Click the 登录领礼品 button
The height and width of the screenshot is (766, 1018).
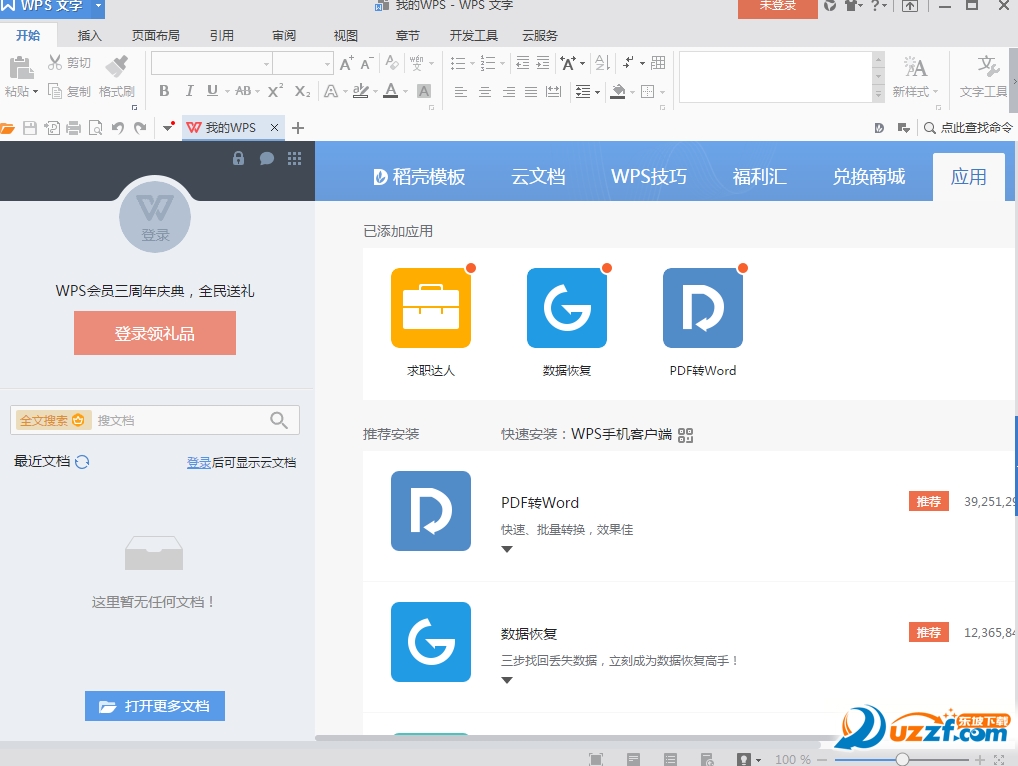[x=155, y=333]
